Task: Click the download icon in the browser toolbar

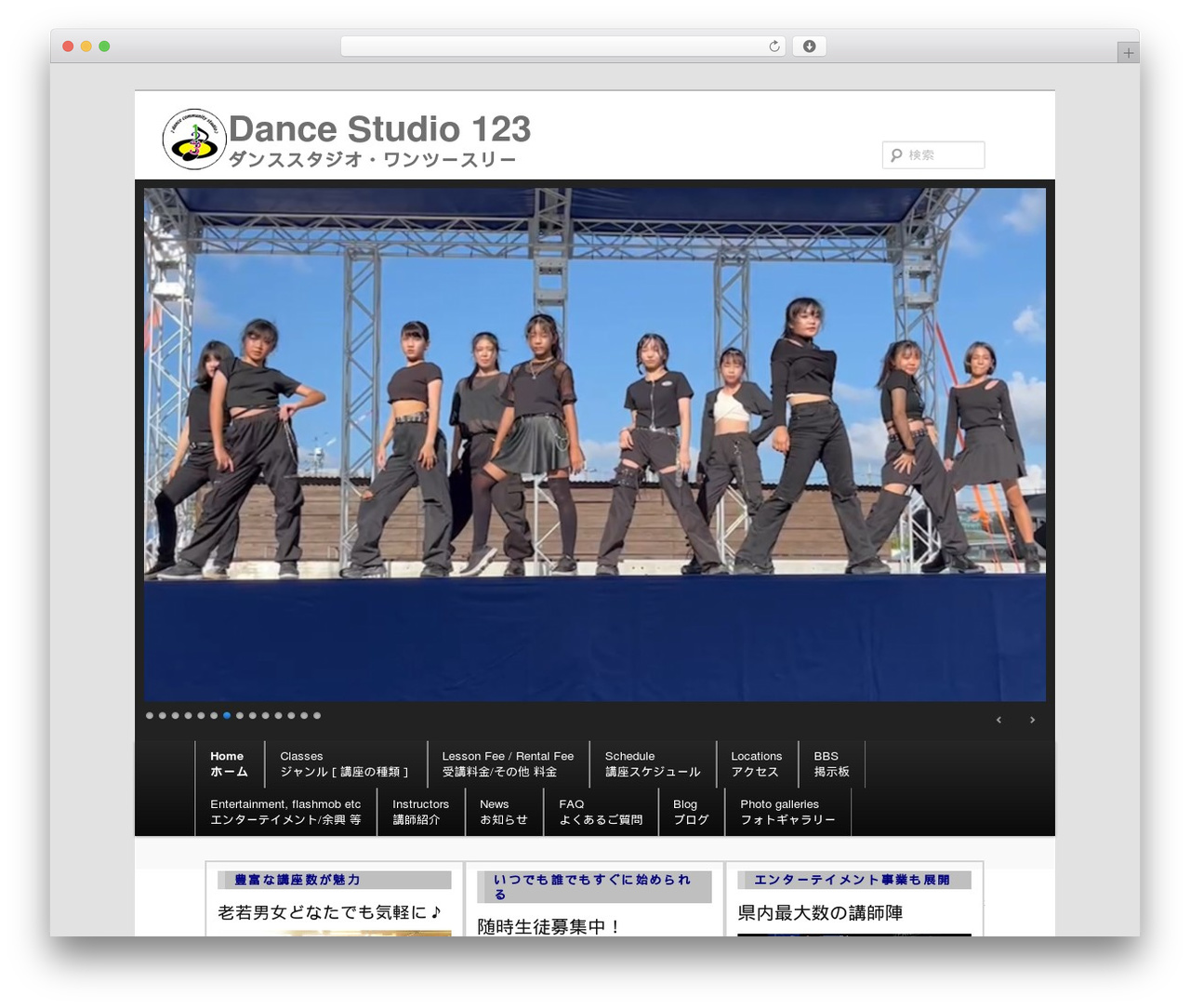Action: [809, 46]
